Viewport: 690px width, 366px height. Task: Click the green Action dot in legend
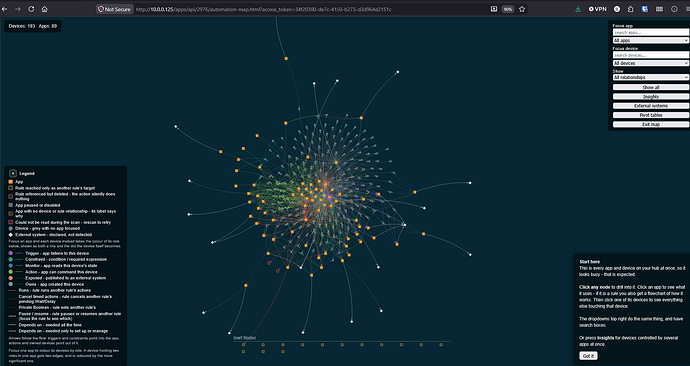tap(11, 272)
